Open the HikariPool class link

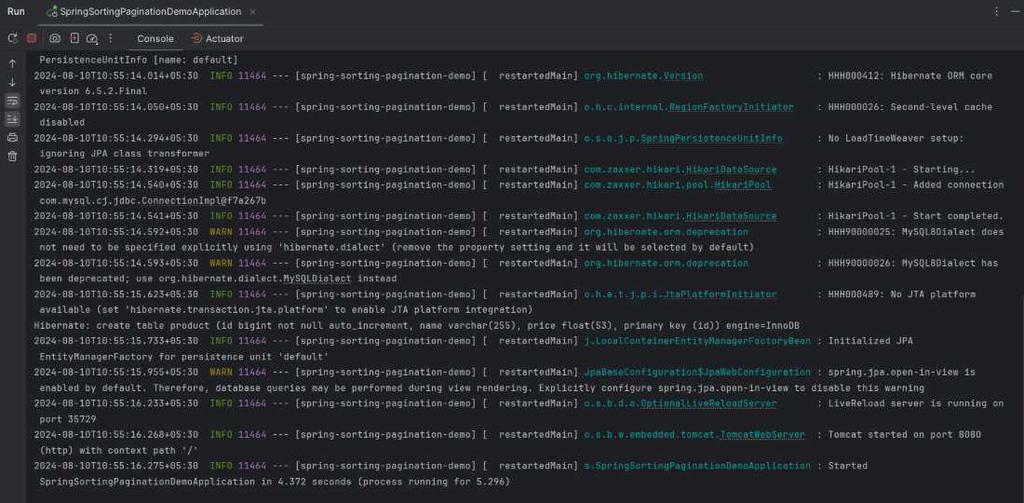[743, 185]
